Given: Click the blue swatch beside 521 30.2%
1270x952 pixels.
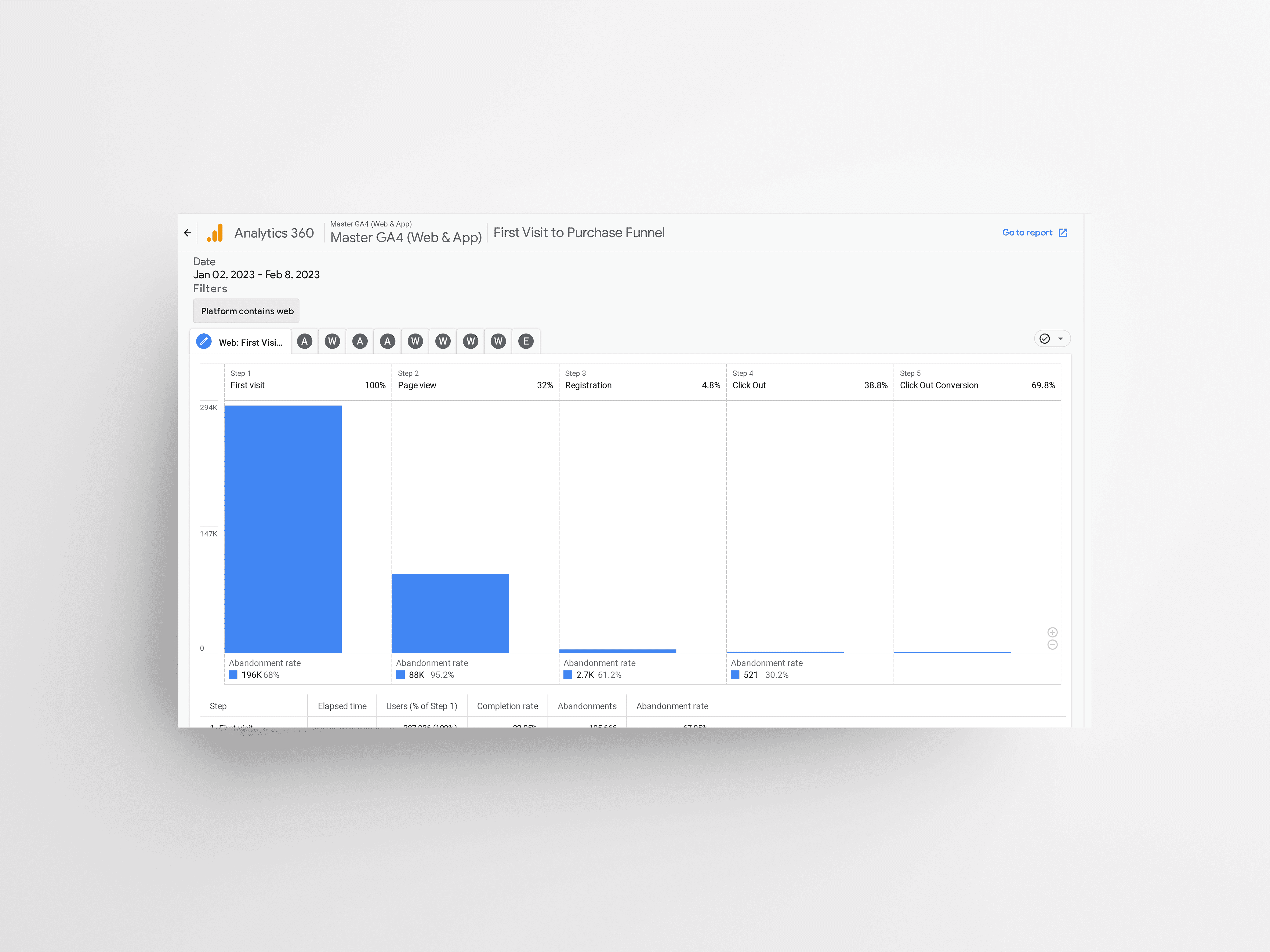Looking at the screenshot, I should coord(735,675).
